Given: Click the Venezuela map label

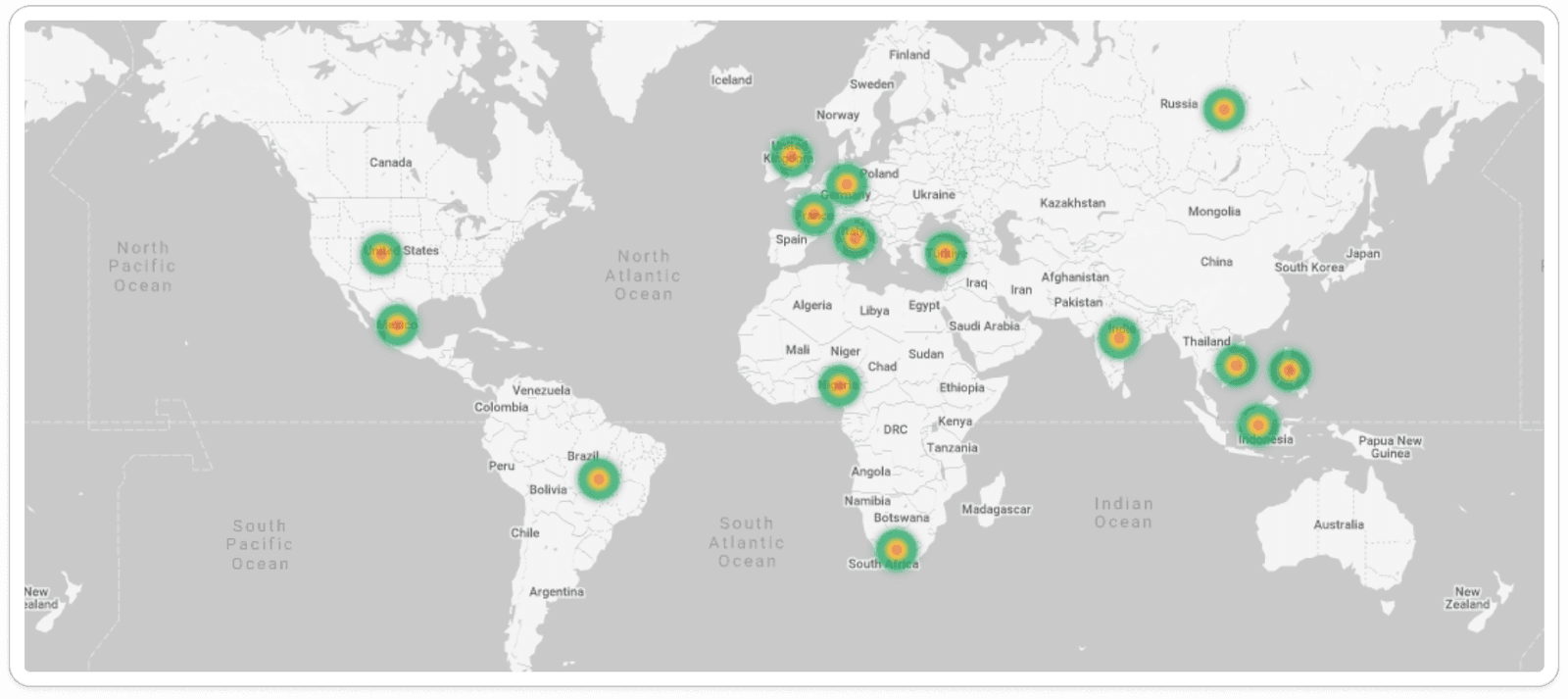Looking at the screenshot, I should coord(541,390).
